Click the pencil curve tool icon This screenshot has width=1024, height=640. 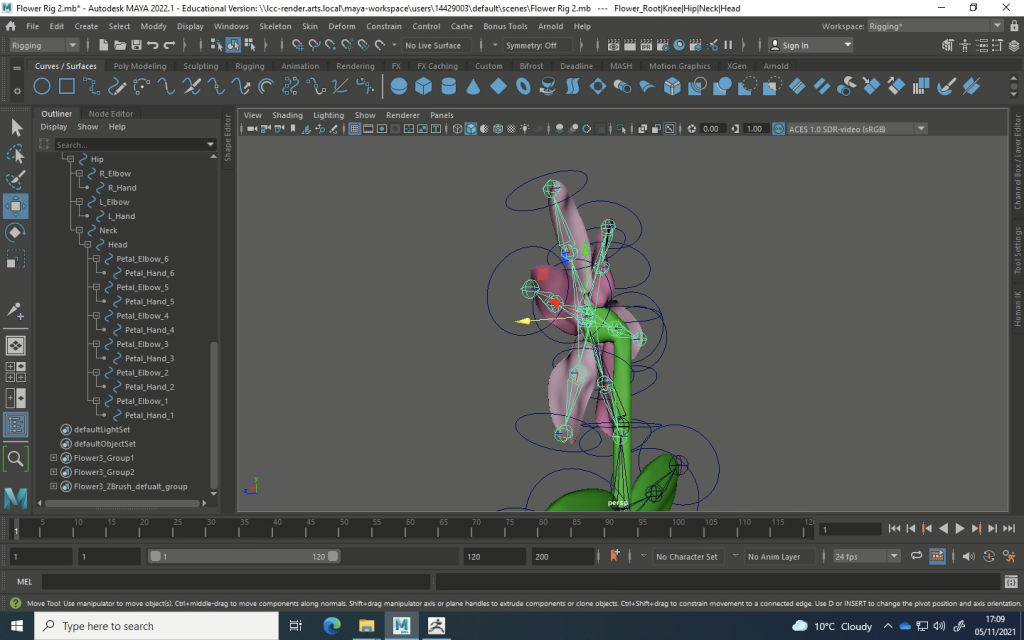tap(116, 87)
